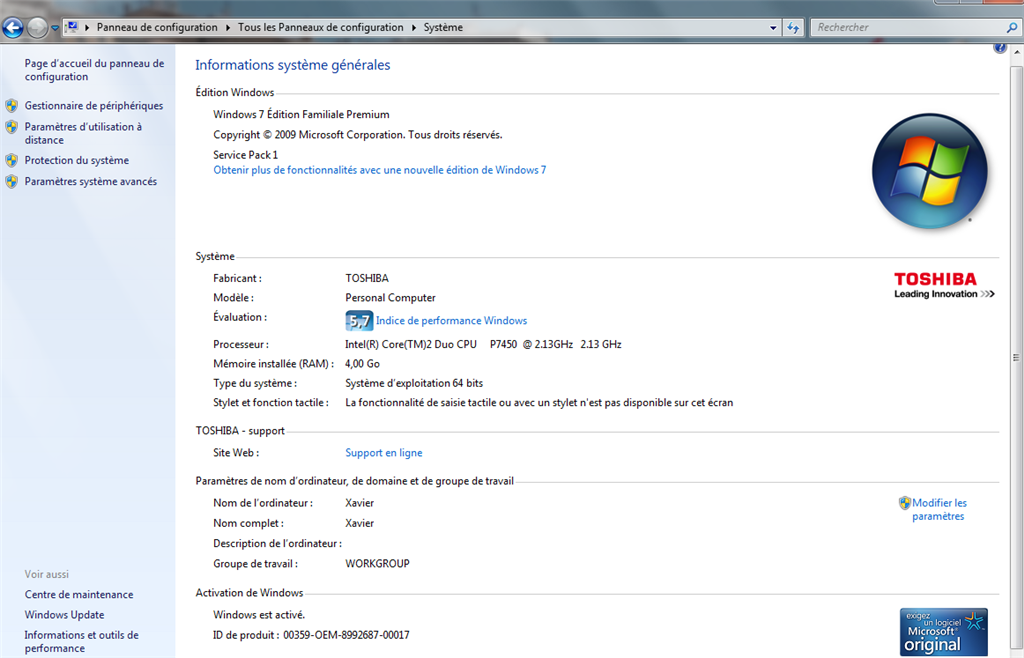Click the Control Panel icon in address bar

pyautogui.click(x=72, y=27)
